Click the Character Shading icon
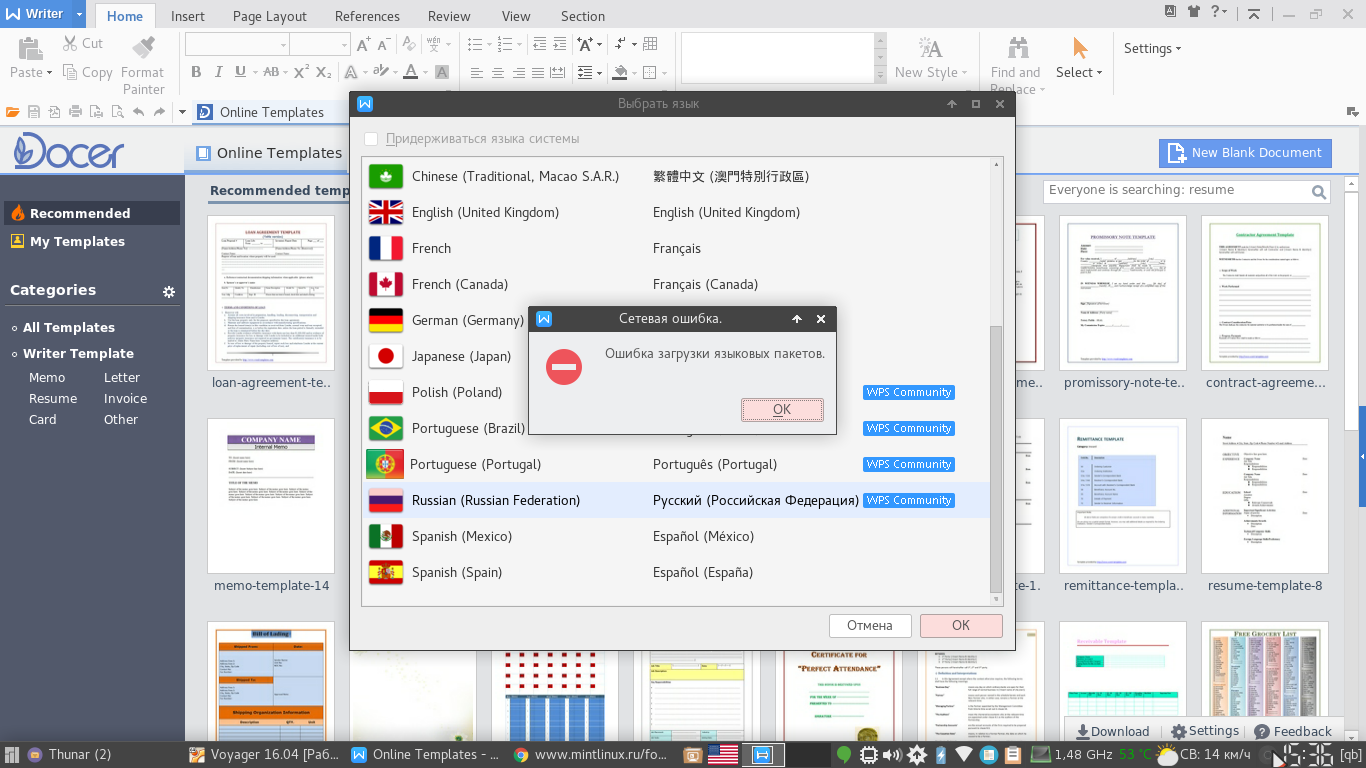This screenshot has height=768, width=1366. tap(441, 72)
